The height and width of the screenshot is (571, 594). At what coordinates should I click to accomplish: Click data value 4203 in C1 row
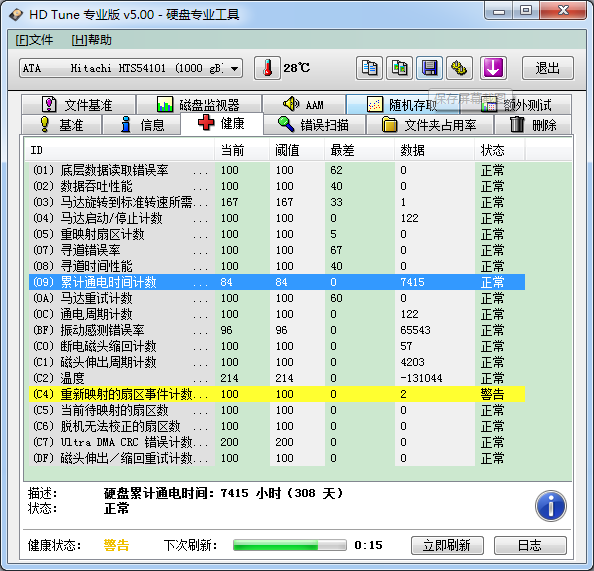point(413,362)
